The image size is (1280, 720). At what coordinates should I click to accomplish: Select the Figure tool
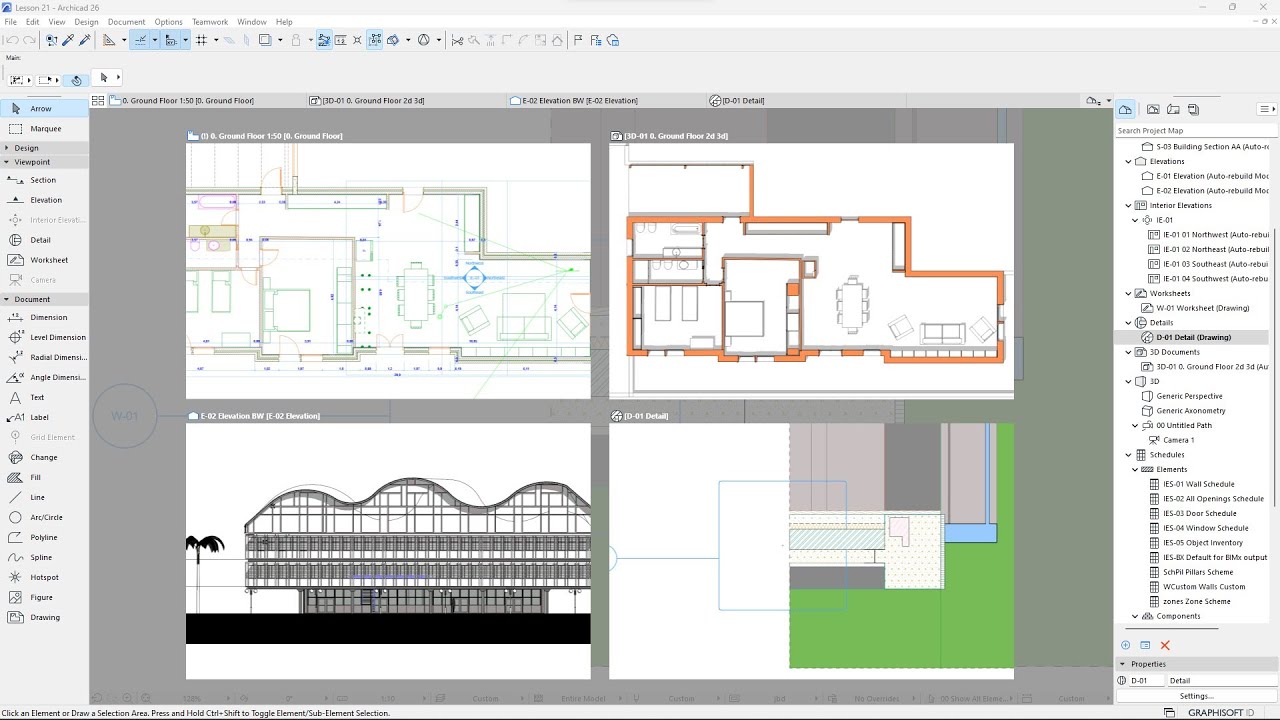tap(44, 597)
